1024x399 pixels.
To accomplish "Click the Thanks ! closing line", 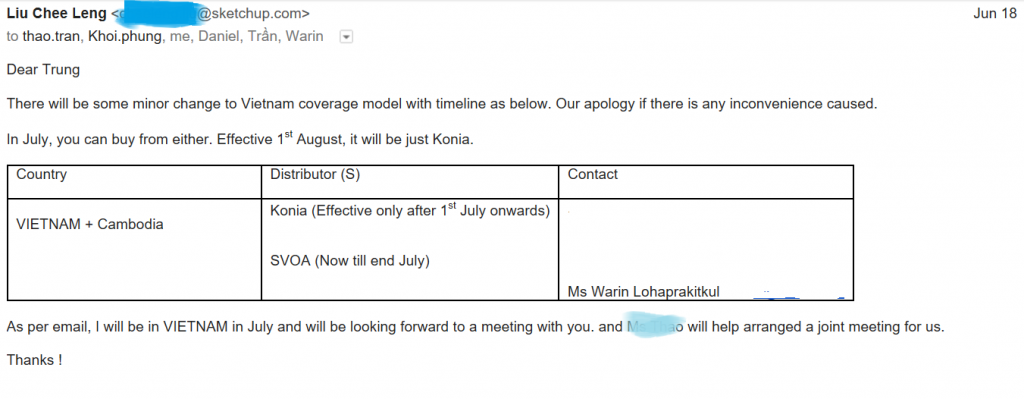I will 34,359.
